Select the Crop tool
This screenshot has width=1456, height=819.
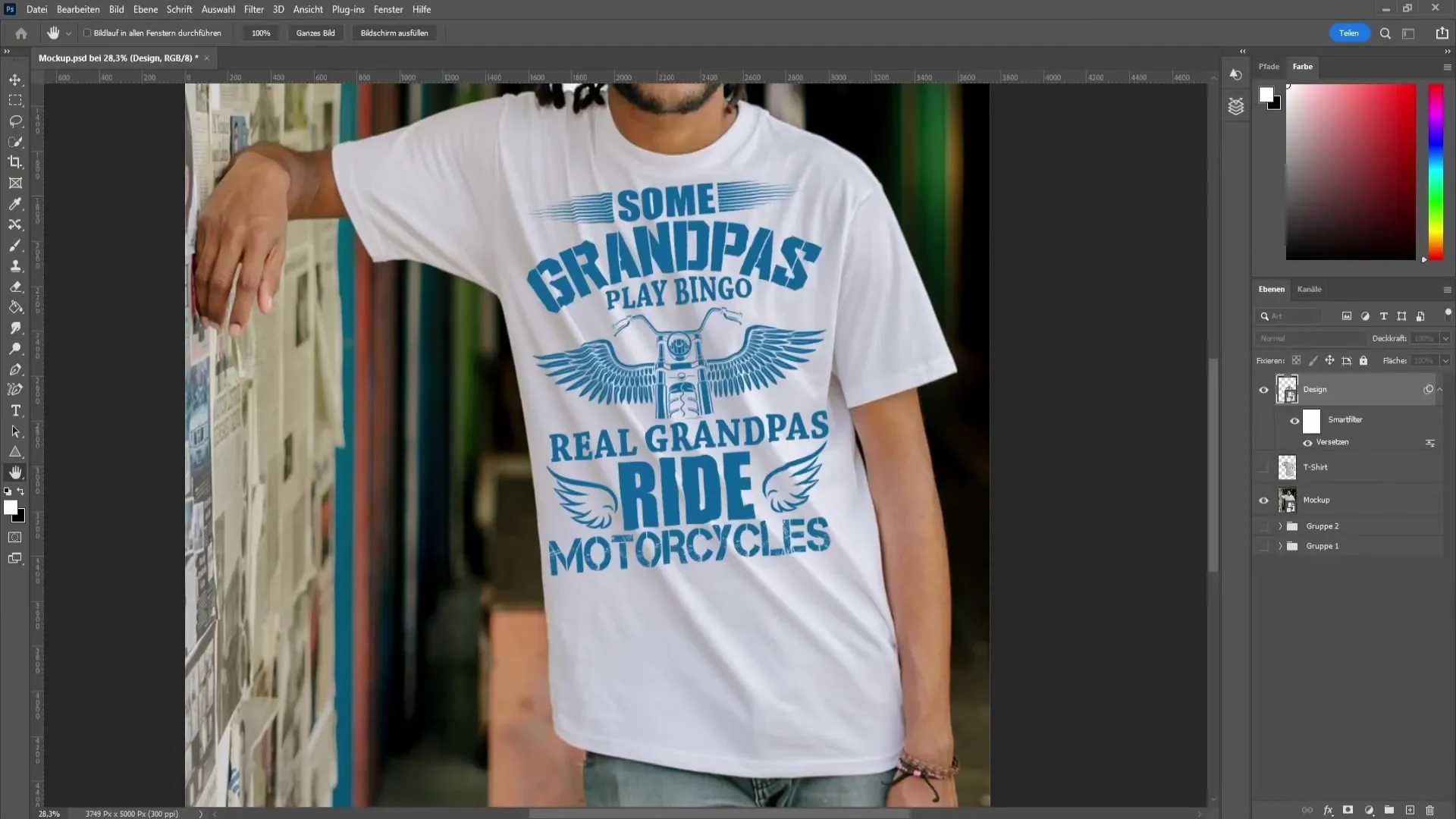(x=15, y=162)
